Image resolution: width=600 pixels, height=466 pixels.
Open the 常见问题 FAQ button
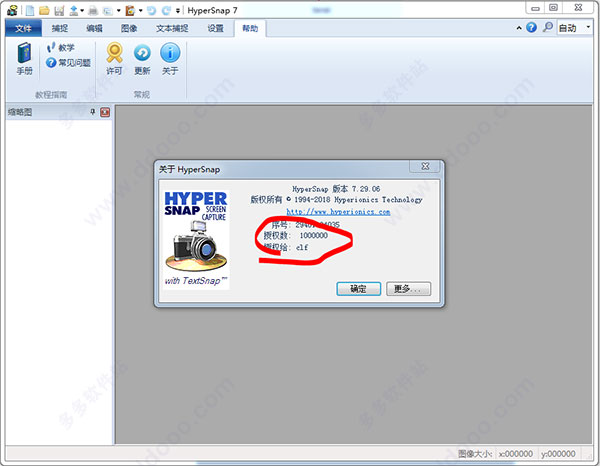(68, 62)
